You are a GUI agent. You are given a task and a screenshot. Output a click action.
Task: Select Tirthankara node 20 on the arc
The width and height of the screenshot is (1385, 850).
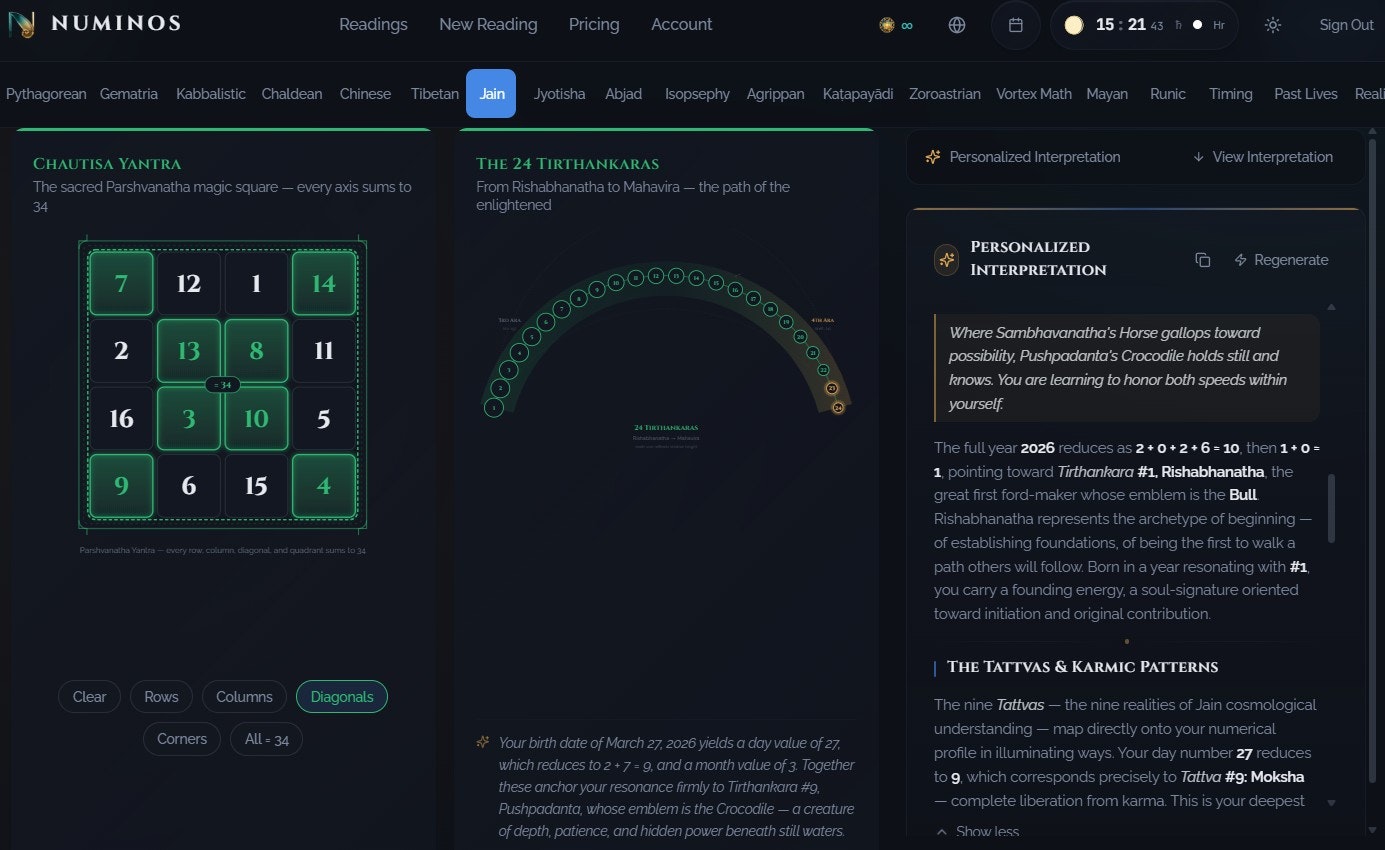[800, 337]
